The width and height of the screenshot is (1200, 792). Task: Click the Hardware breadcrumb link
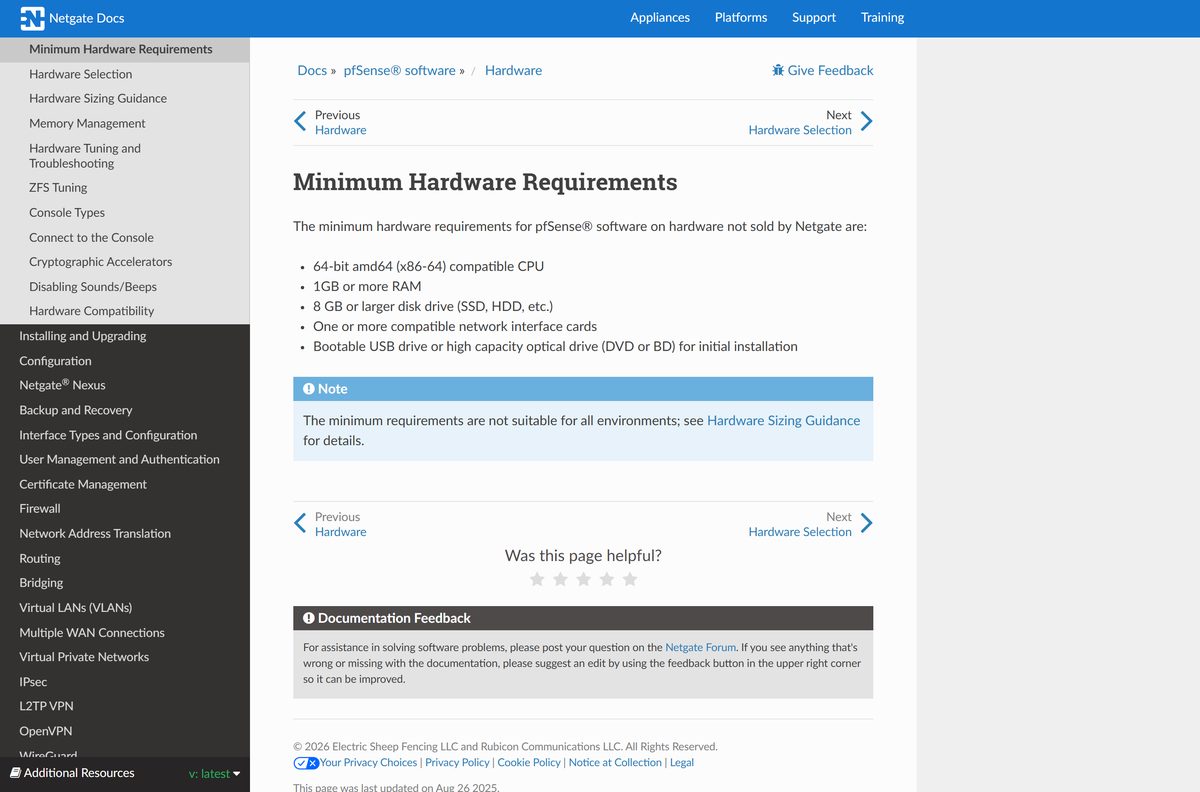(513, 70)
